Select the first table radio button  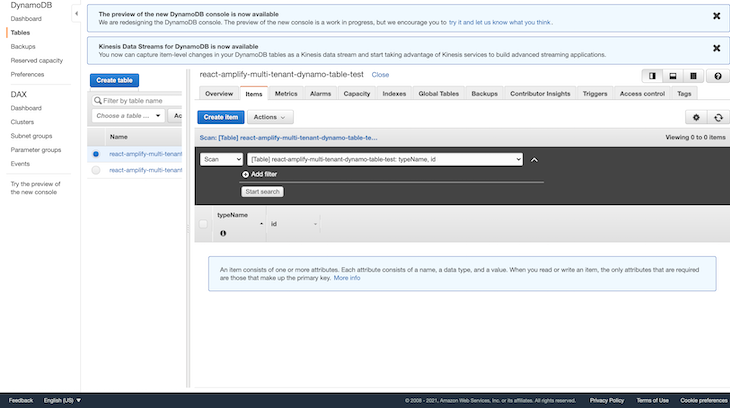coord(96,154)
